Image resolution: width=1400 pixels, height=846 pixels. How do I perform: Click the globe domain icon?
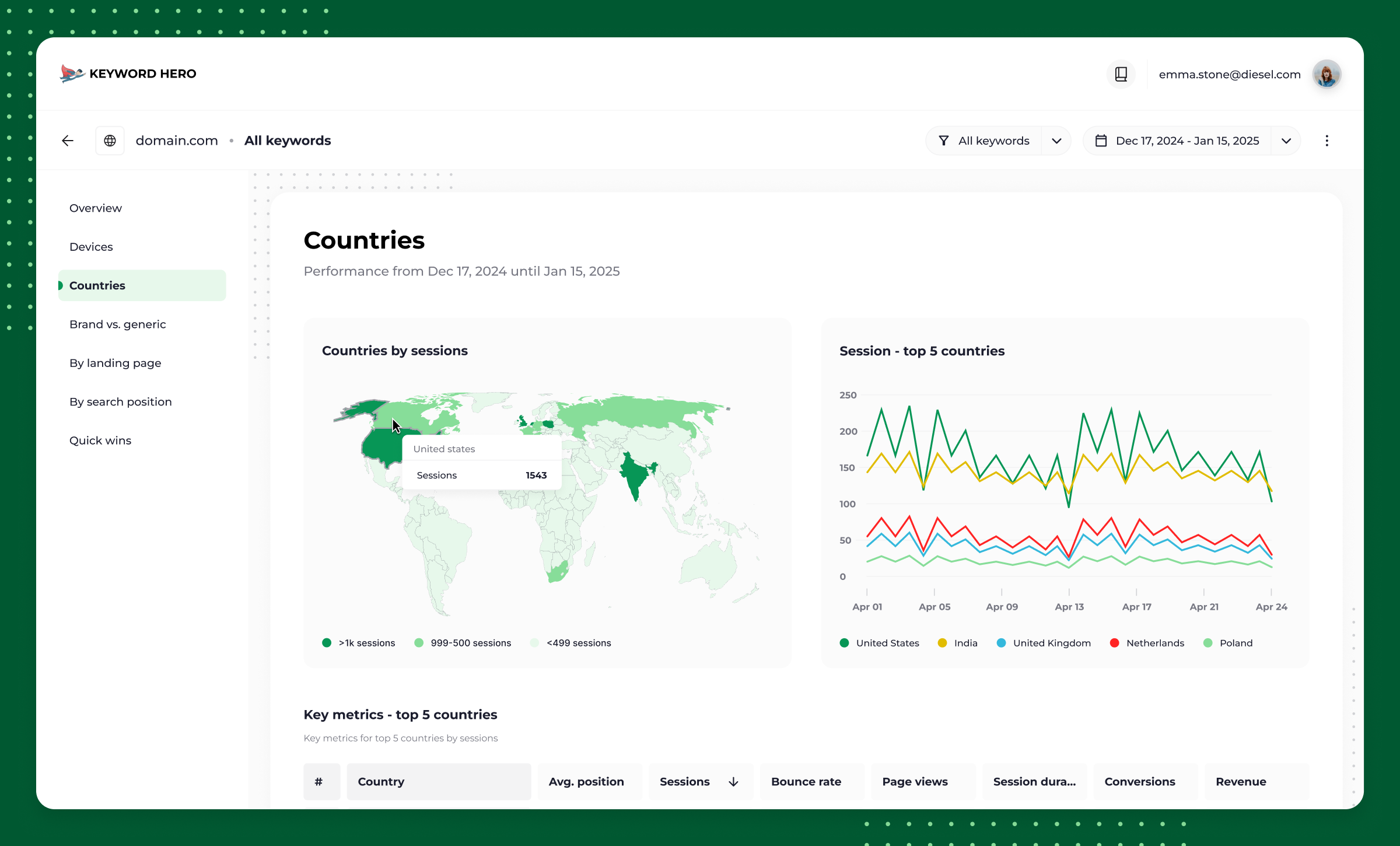[110, 141]
